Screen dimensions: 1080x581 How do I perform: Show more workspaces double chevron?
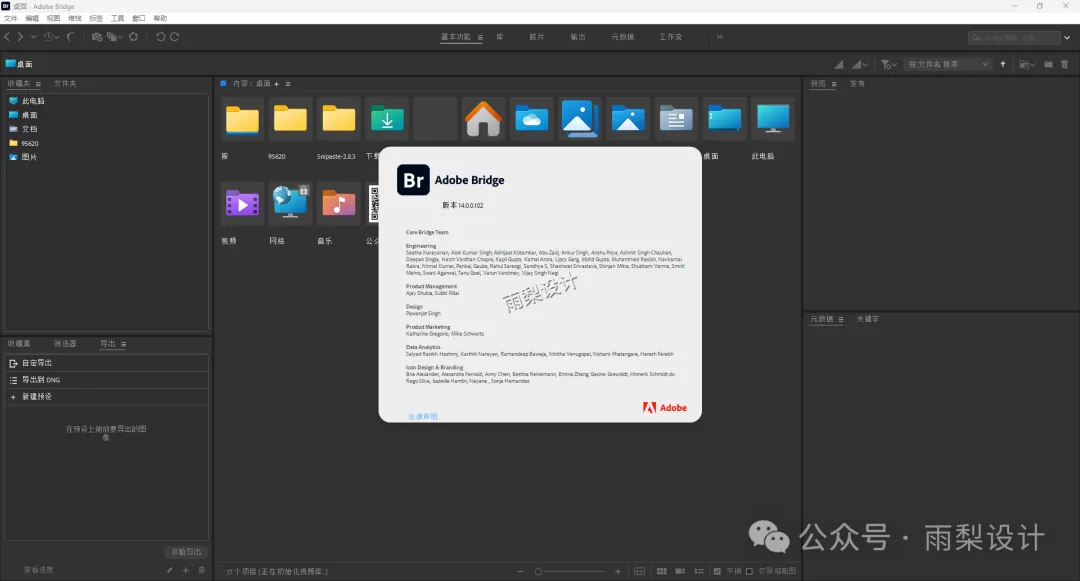point(720,36)
